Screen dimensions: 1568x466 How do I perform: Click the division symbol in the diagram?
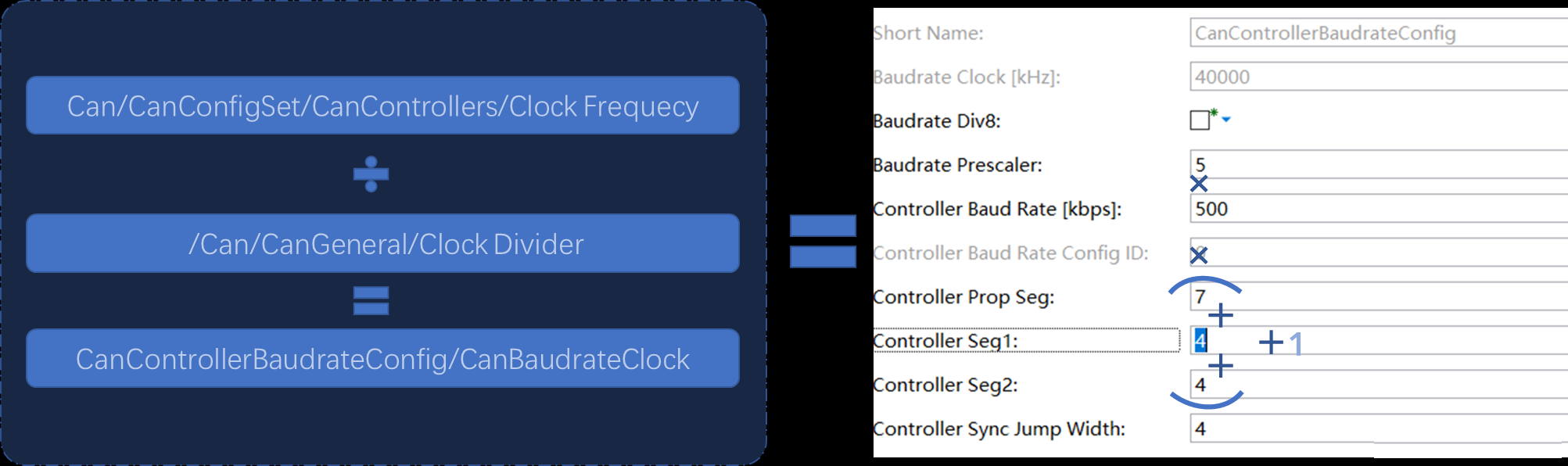371,174
